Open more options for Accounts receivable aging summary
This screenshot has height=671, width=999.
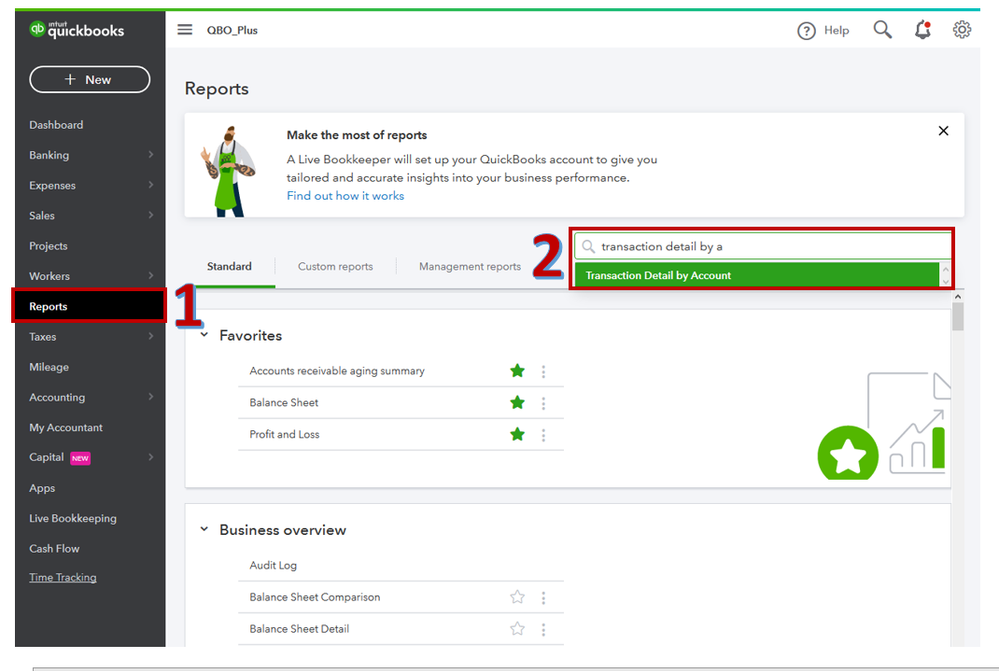pyautogui.click(x=543, y=372)
